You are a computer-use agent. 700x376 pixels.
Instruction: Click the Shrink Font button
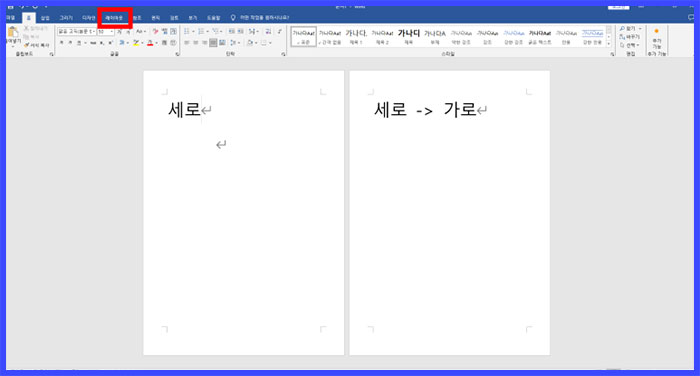coord(128,32)
